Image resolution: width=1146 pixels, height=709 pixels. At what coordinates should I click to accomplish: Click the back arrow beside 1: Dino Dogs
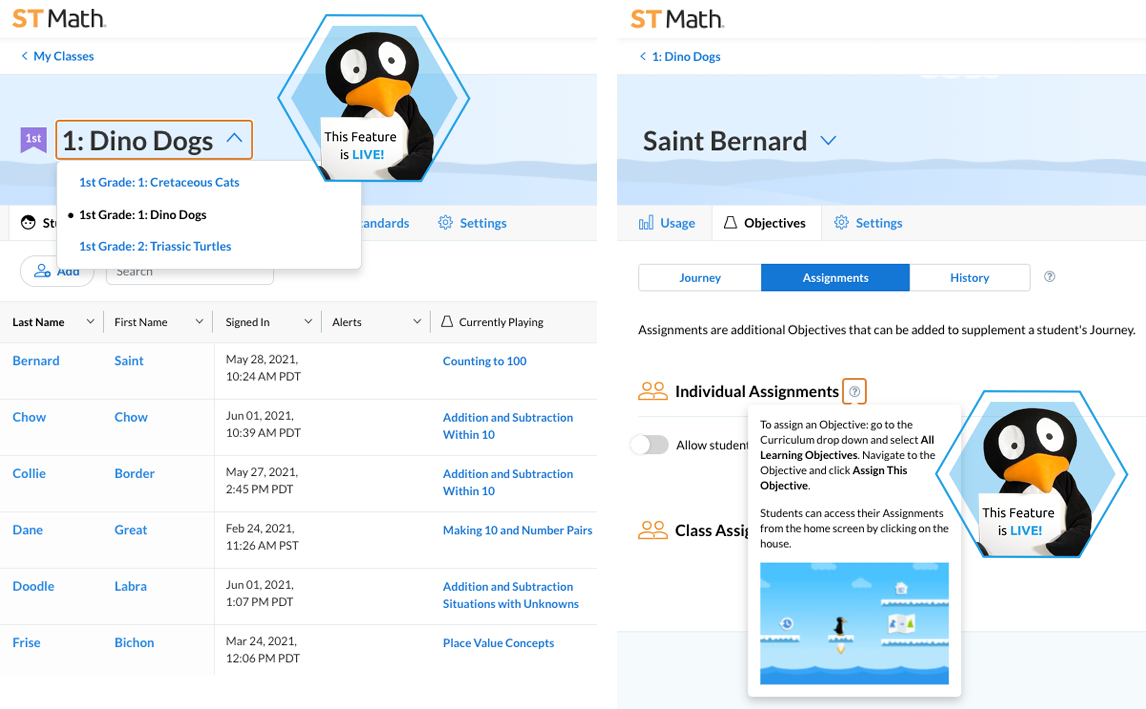[642, 56]
